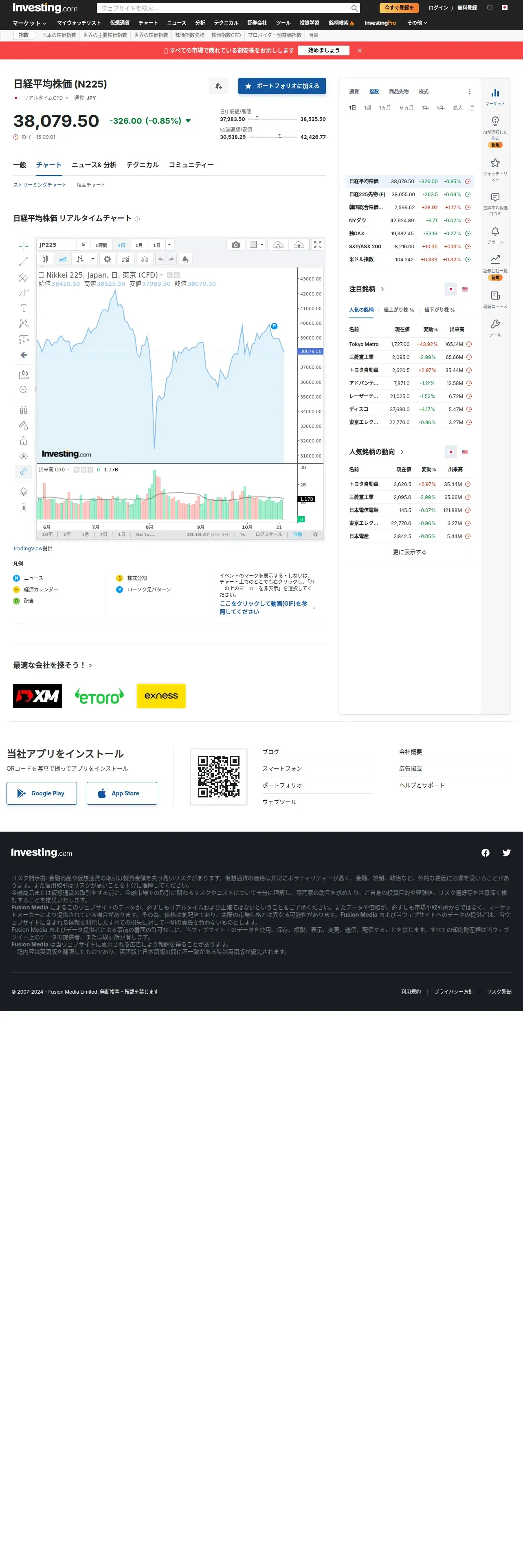
Task: Open the layout square dropdown
Action: click(256, 245)
